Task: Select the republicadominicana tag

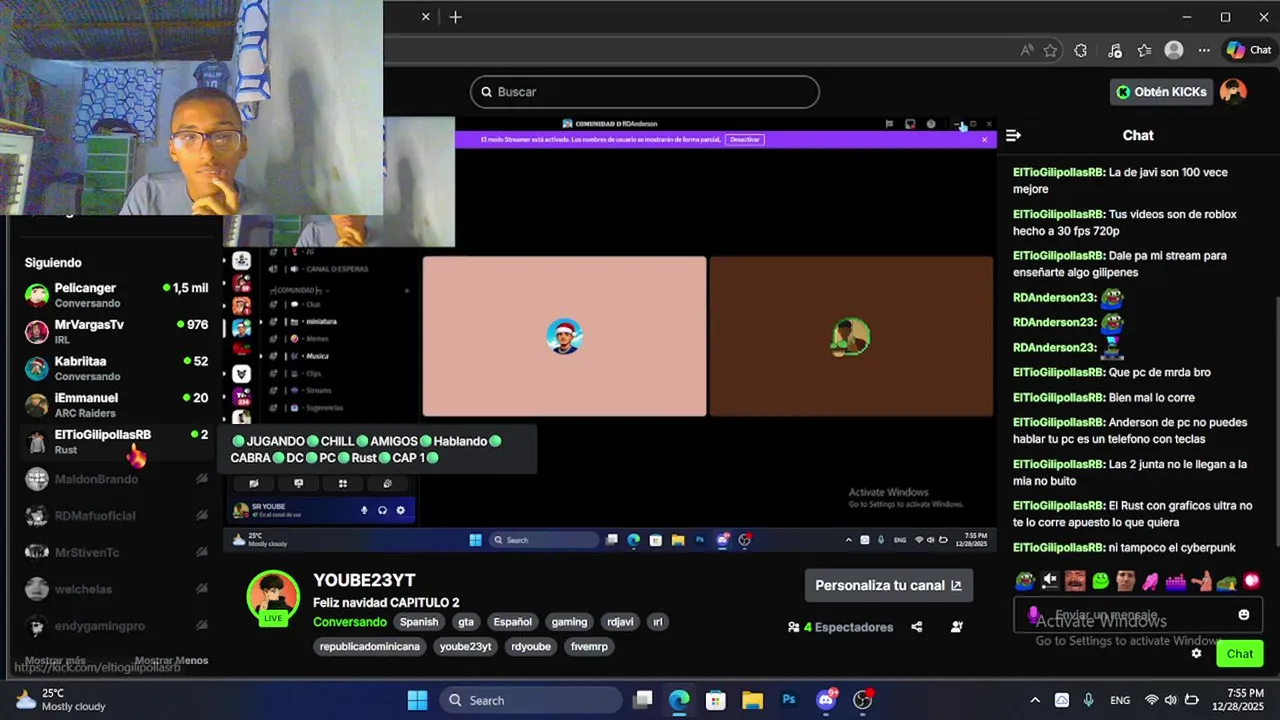Action: (370, 647)
